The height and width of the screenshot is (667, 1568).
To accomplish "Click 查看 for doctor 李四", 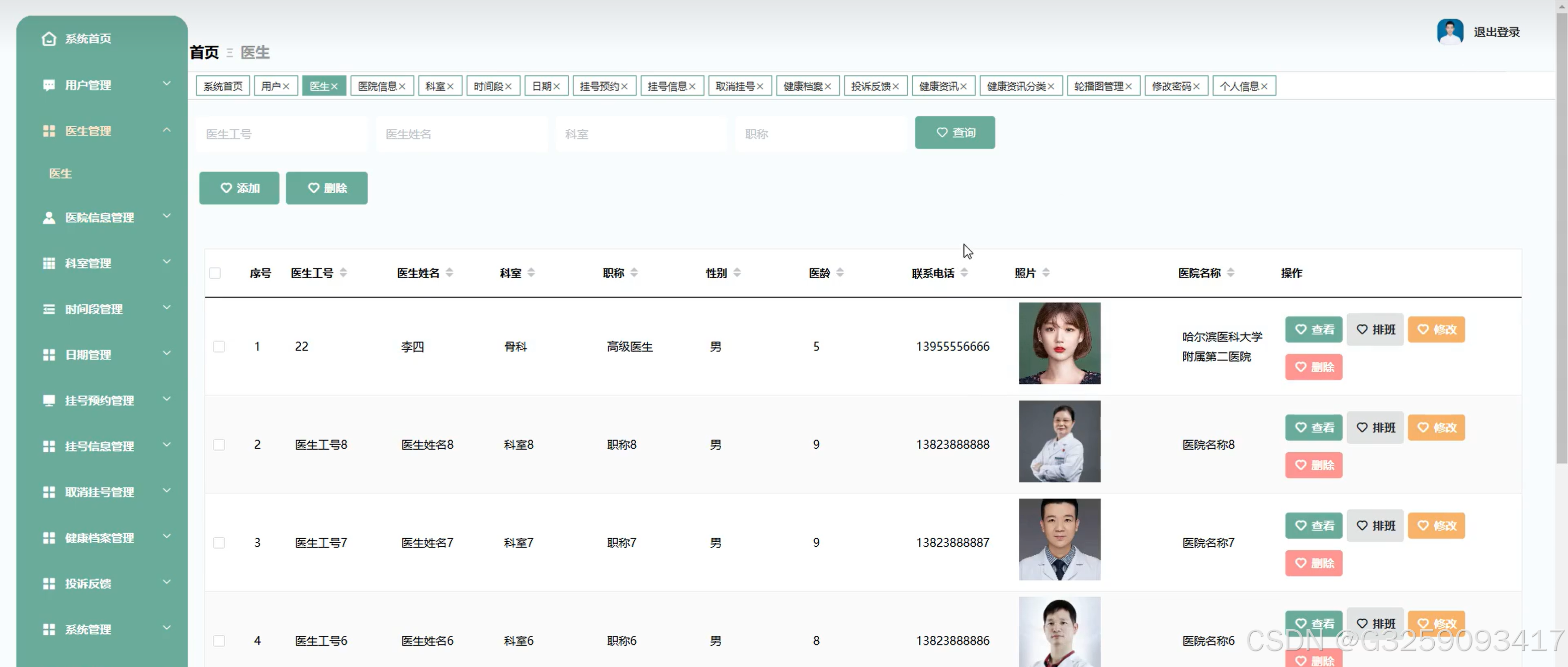I will pos(1314,330).
